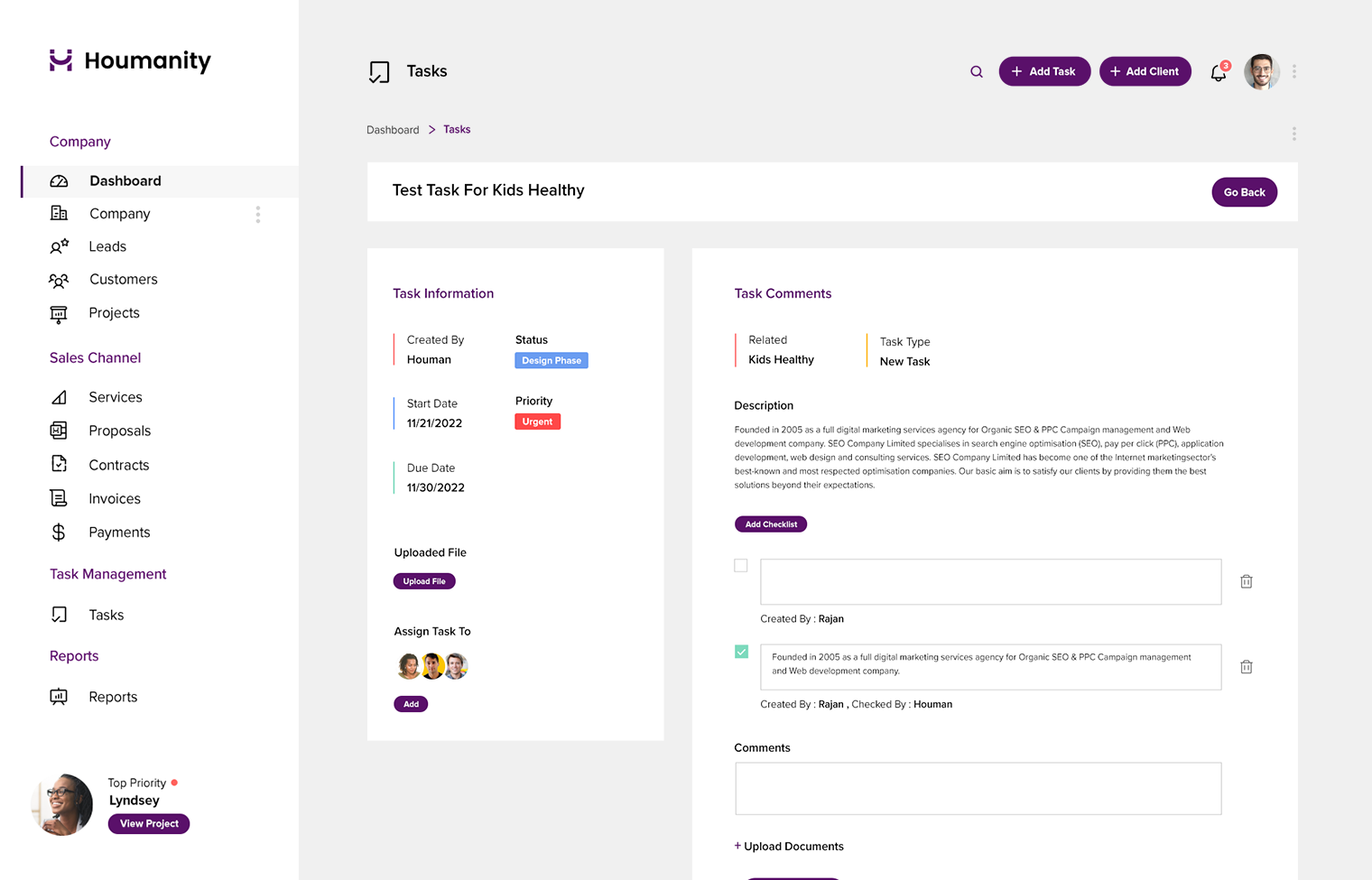Check the empty checklist item checkbox
1372x880 pixels.
point(741,566)
